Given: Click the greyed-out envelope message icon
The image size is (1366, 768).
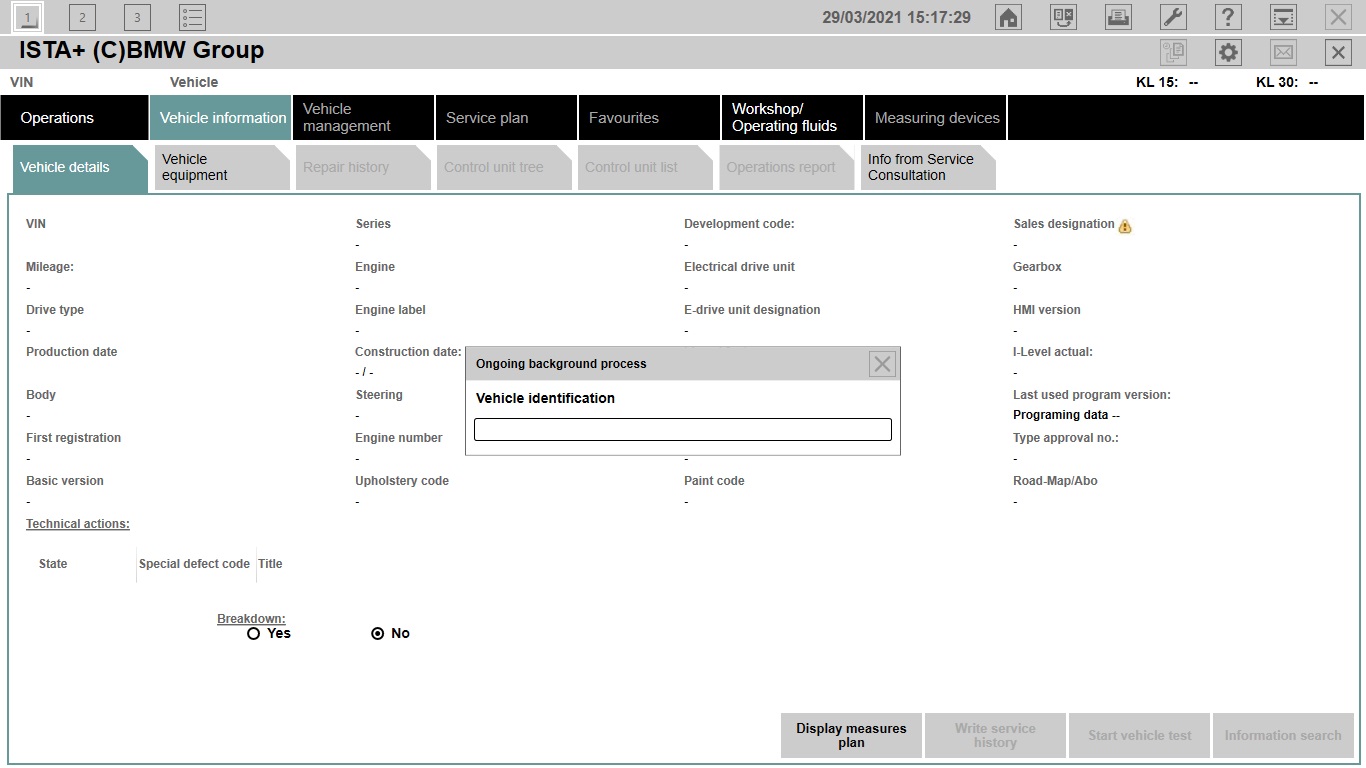Looking at the screenshot, I should [x=1283, y=53].
